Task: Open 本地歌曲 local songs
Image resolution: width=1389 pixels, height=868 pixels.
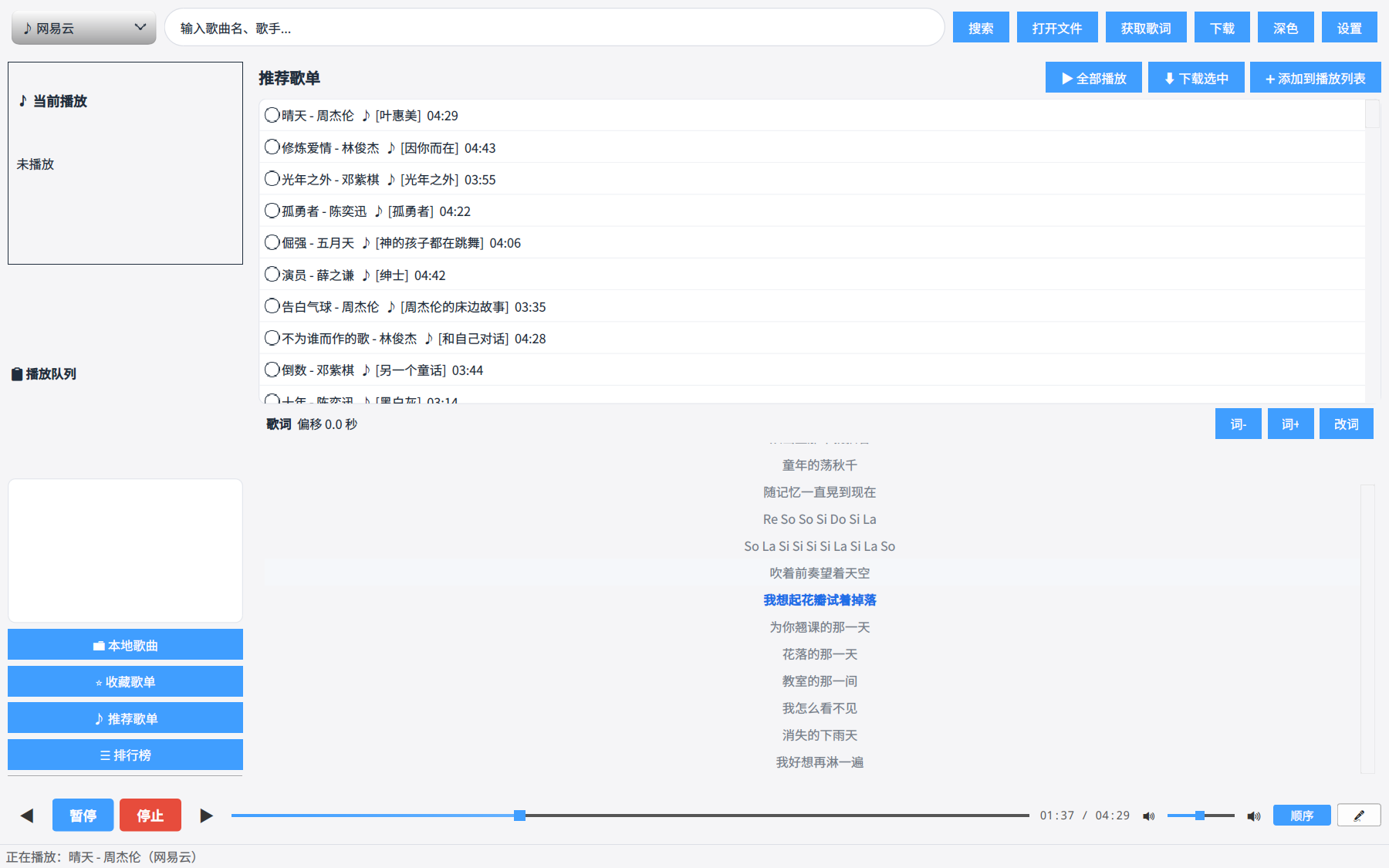Action: (125, 644)
